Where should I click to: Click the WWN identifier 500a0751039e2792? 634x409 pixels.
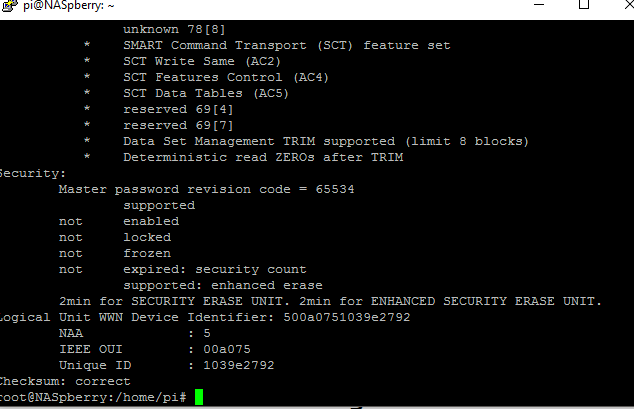[x=347, y=317]
